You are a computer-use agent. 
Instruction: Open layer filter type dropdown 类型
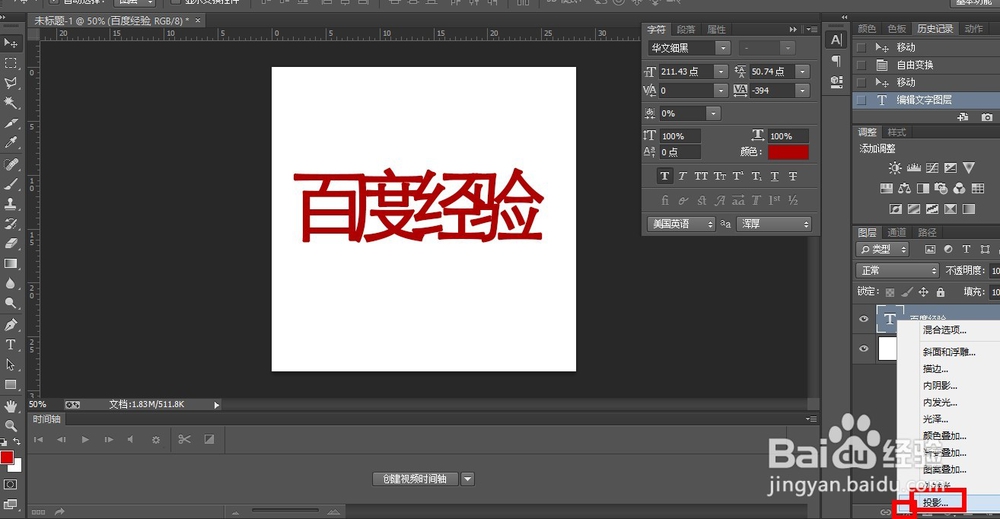(883, 249)
